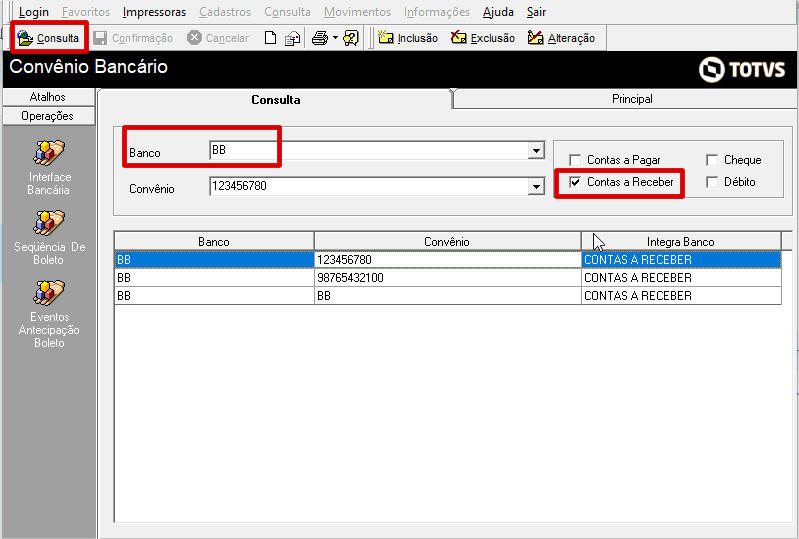The image size is (799, 539).
Task: Open the Login menu
Action: point(34,12)
